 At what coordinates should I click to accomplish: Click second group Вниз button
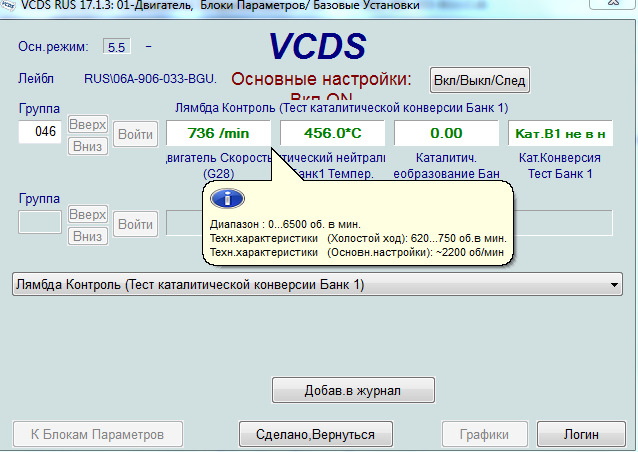tap(87, 236)
